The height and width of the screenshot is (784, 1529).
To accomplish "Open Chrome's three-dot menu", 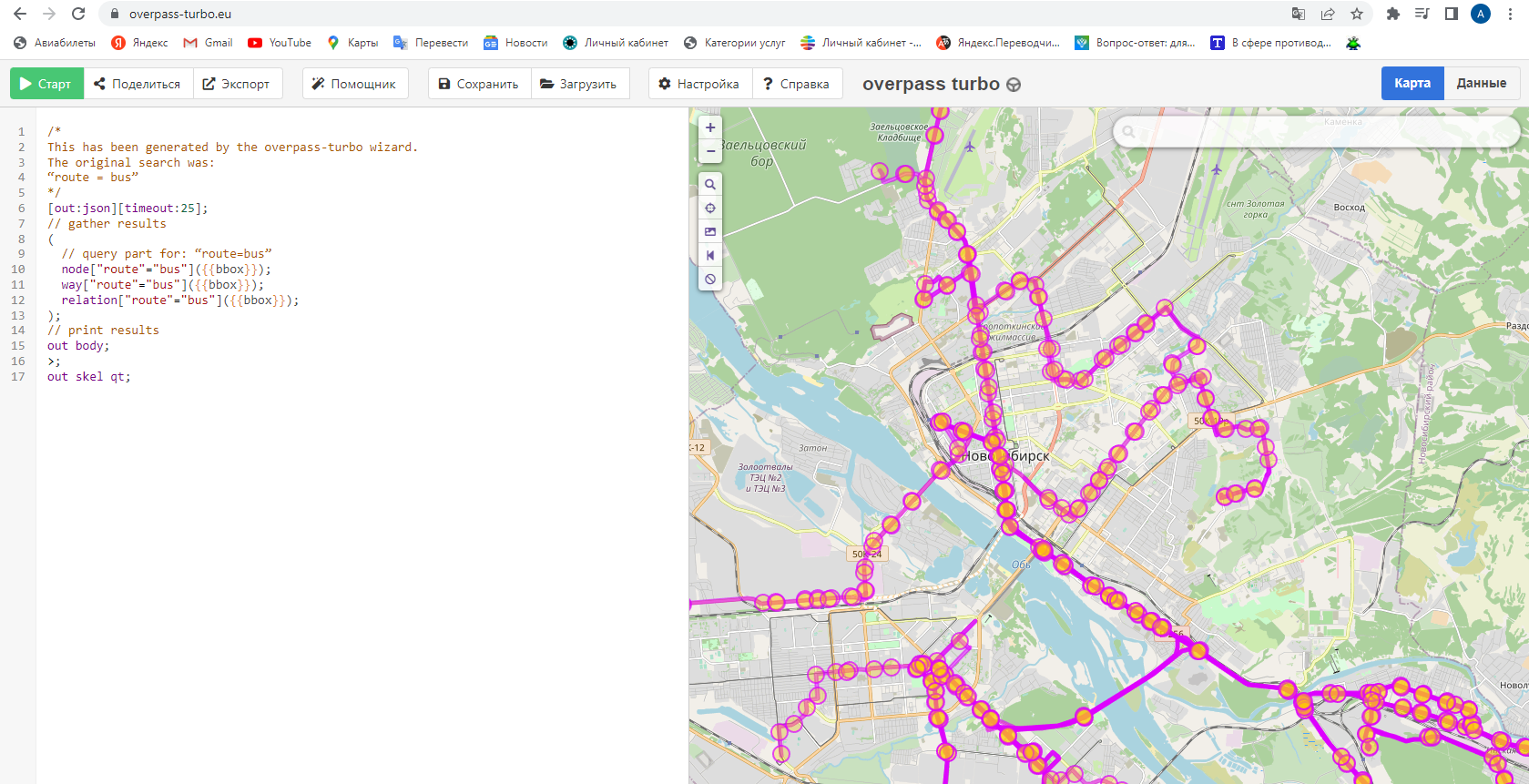I will (1510, 14).
